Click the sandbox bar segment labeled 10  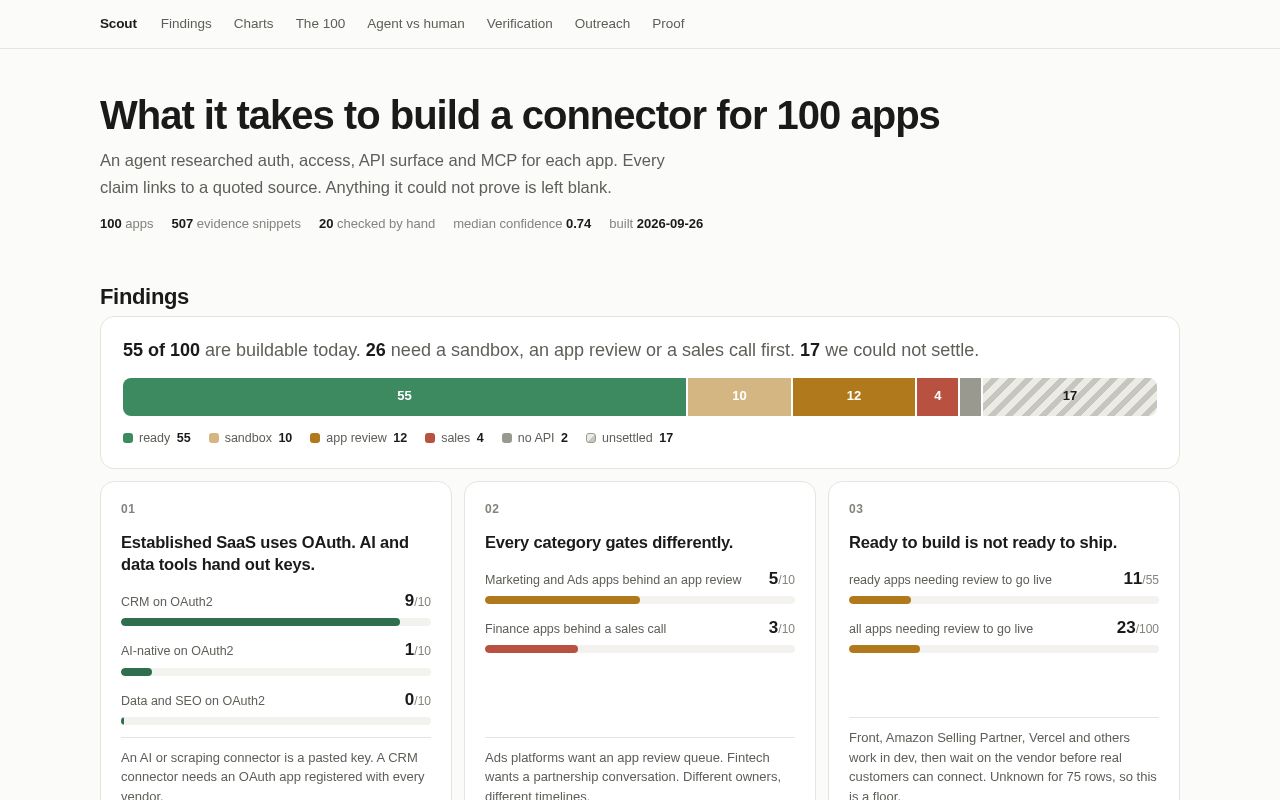coord(739,397)
